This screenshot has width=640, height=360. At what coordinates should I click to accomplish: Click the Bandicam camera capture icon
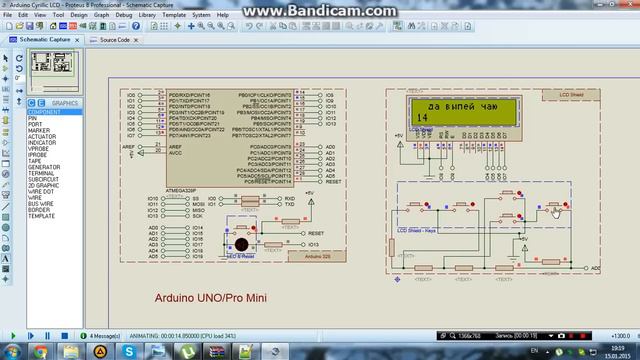click(x=562, y=336)
